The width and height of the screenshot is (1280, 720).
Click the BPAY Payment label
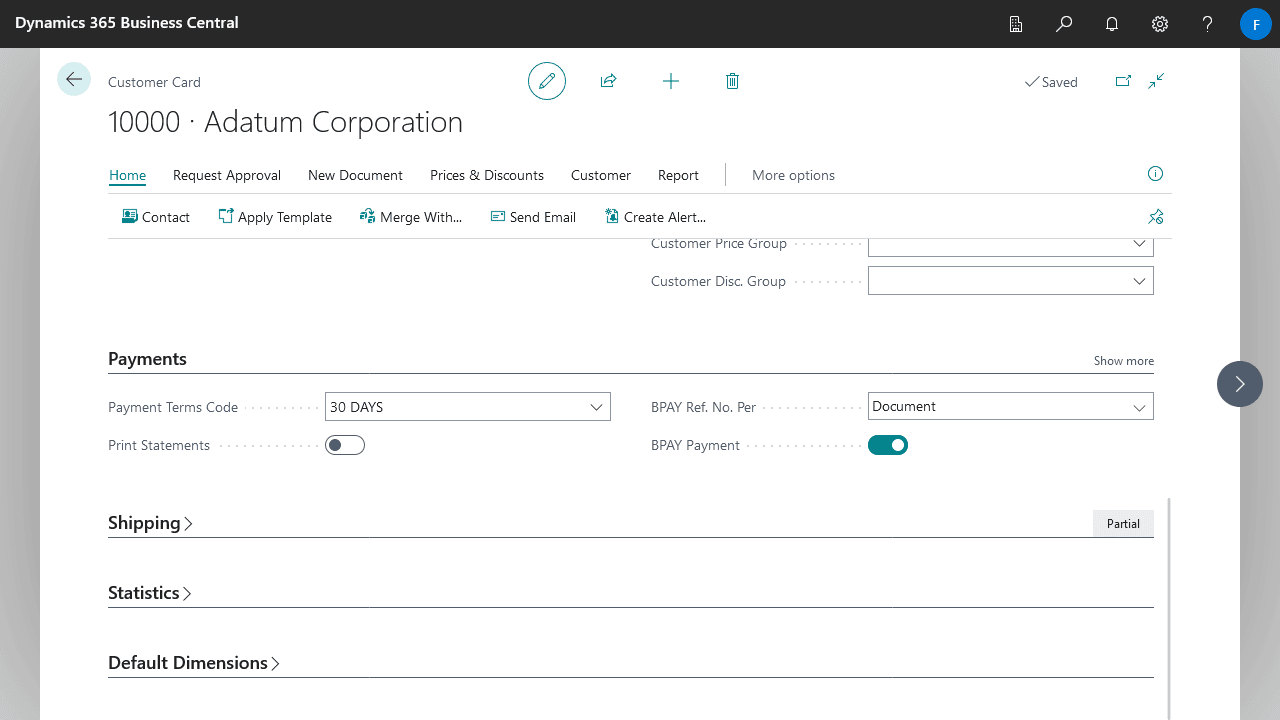[x=695, y=445]
